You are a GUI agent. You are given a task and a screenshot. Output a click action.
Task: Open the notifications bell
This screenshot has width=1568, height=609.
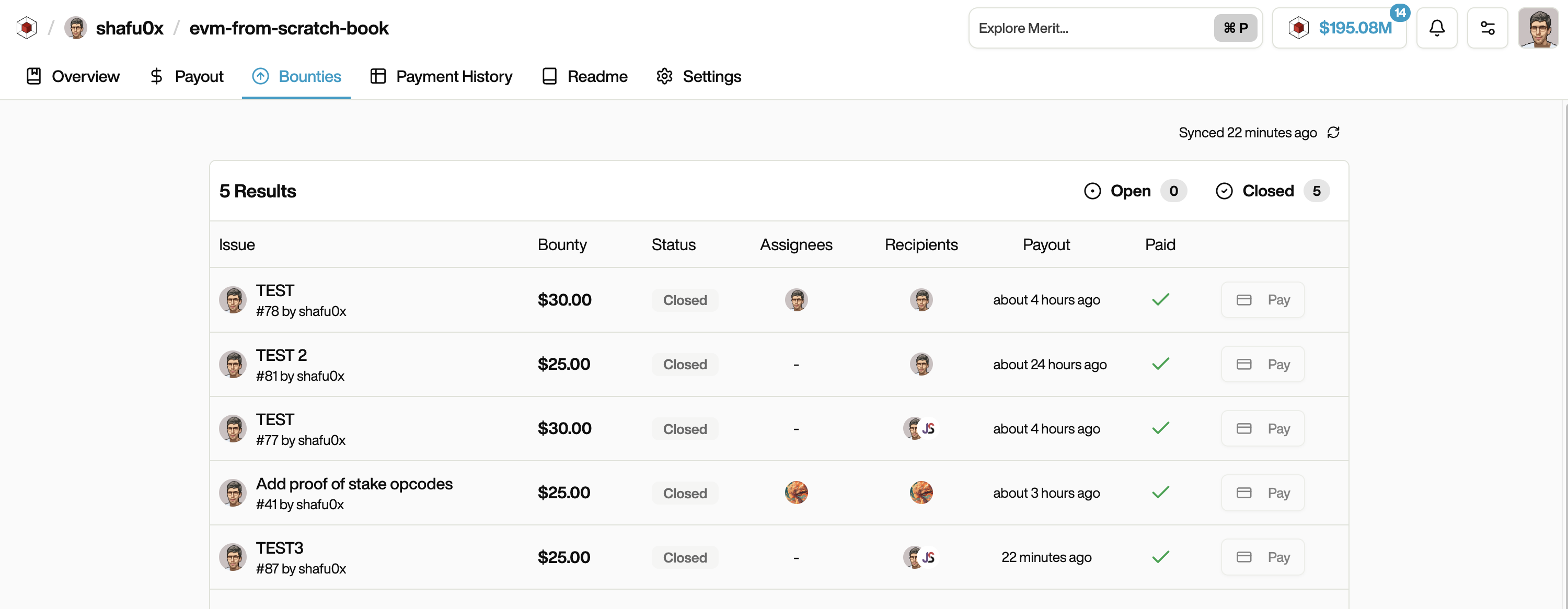1436,27
